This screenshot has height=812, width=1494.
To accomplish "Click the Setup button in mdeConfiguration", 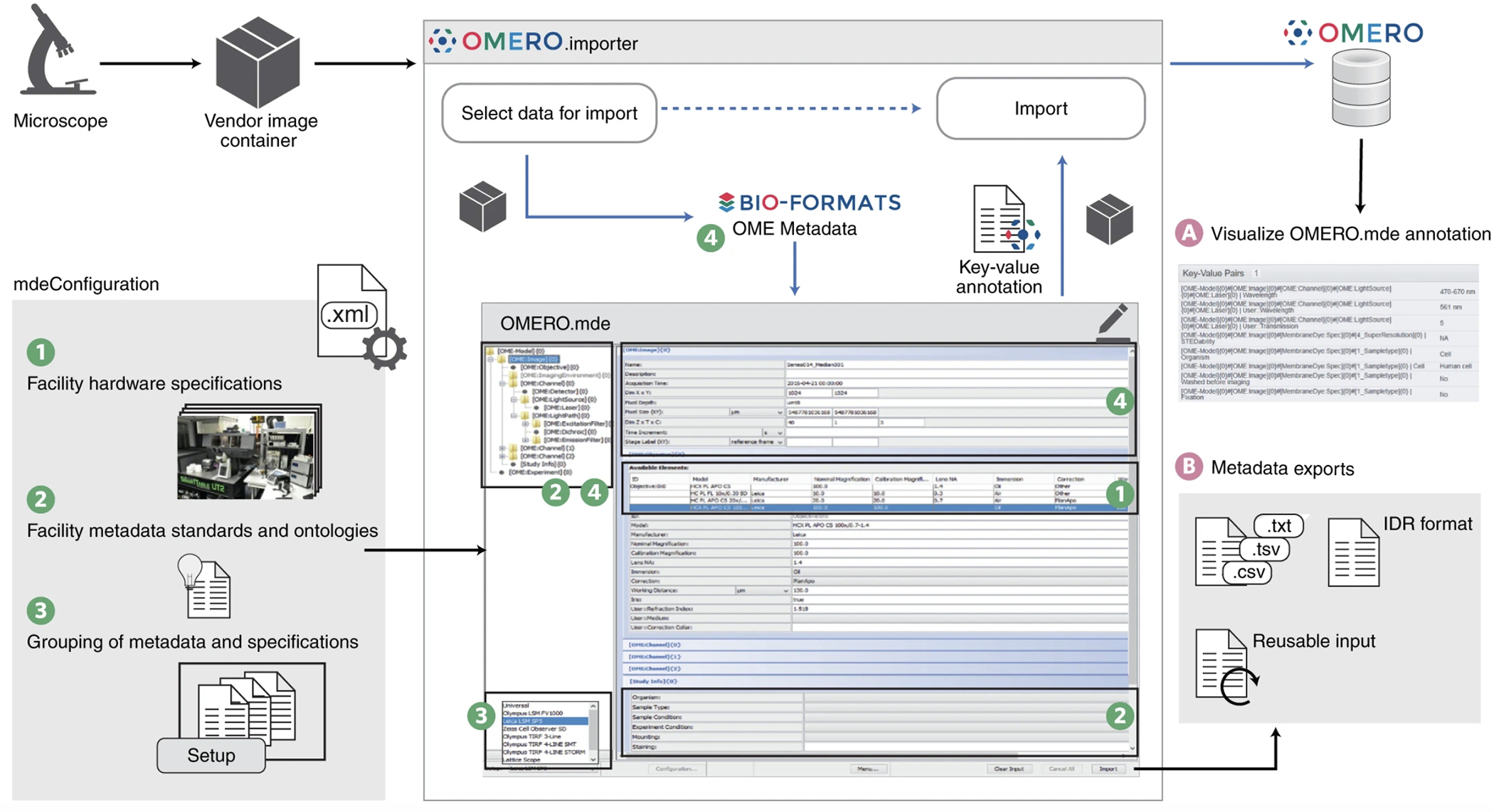I will pos(211,755).
